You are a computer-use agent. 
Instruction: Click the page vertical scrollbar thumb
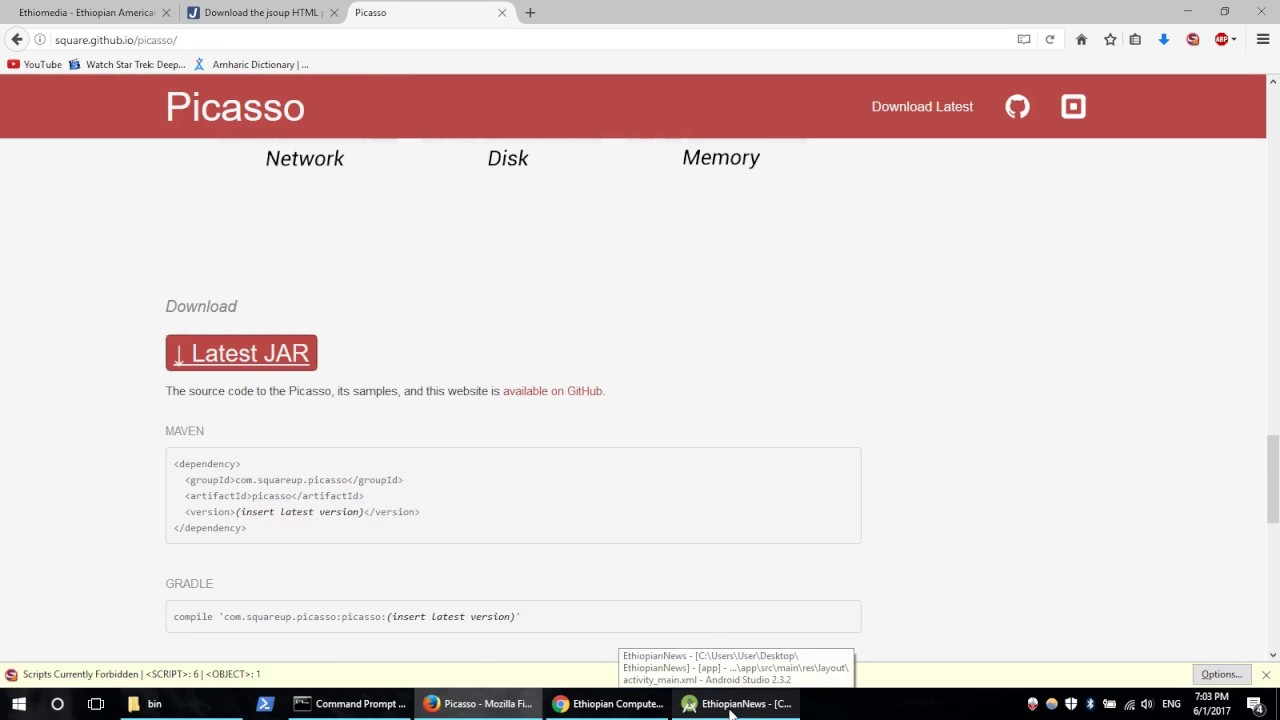tap(1273, 478)
